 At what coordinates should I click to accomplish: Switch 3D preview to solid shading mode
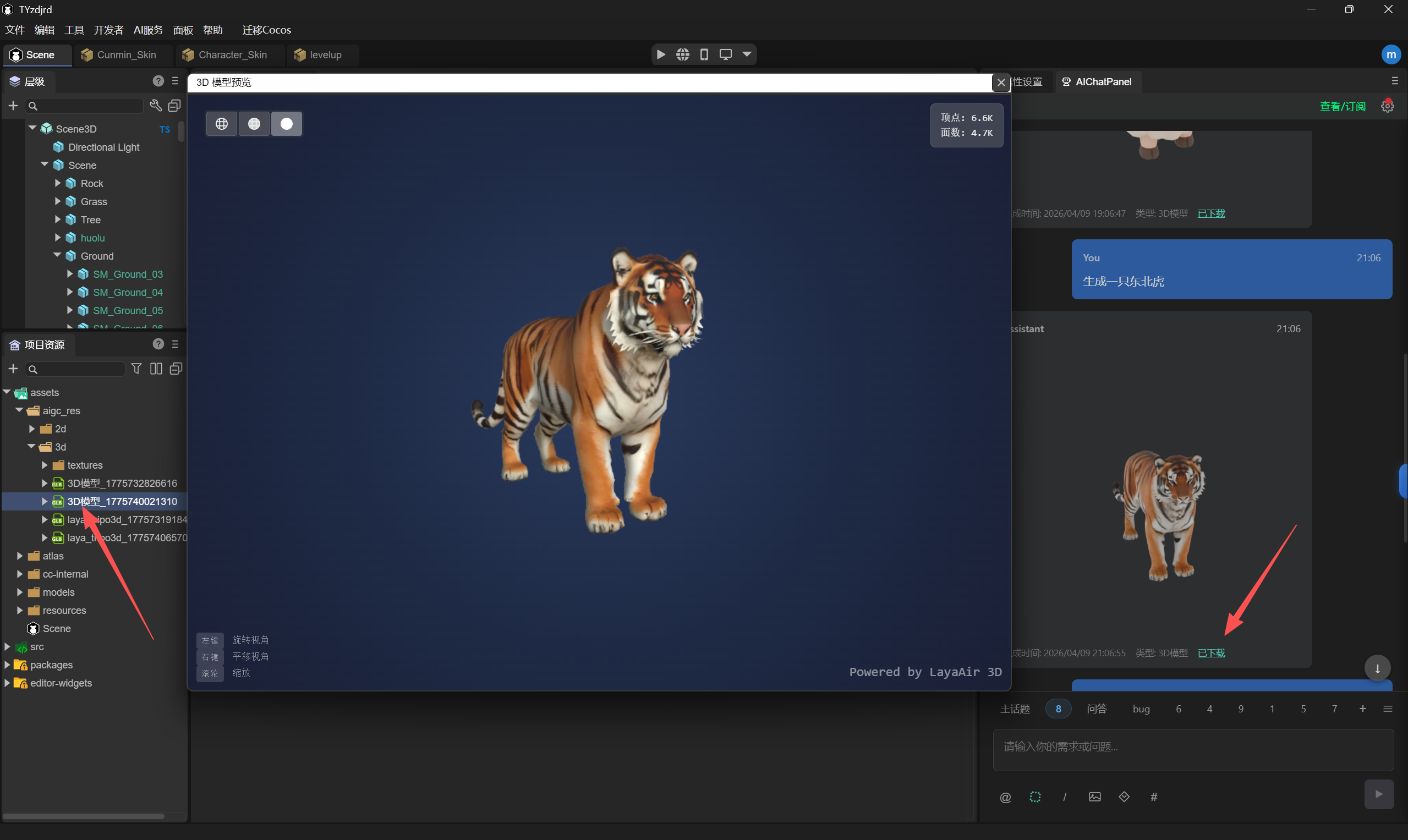(x=287, y=123)
